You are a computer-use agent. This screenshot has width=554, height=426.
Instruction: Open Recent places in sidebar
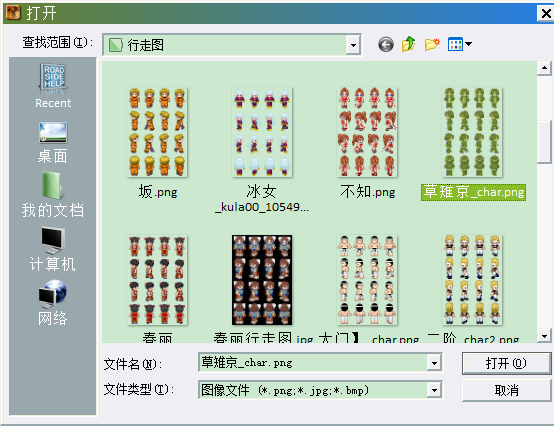coord(53,86)
